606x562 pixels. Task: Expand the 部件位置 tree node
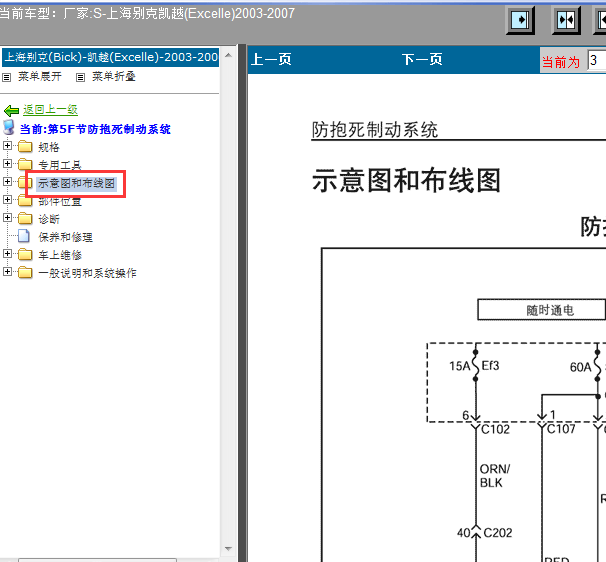pyautogui.click(x=7, y=199)
